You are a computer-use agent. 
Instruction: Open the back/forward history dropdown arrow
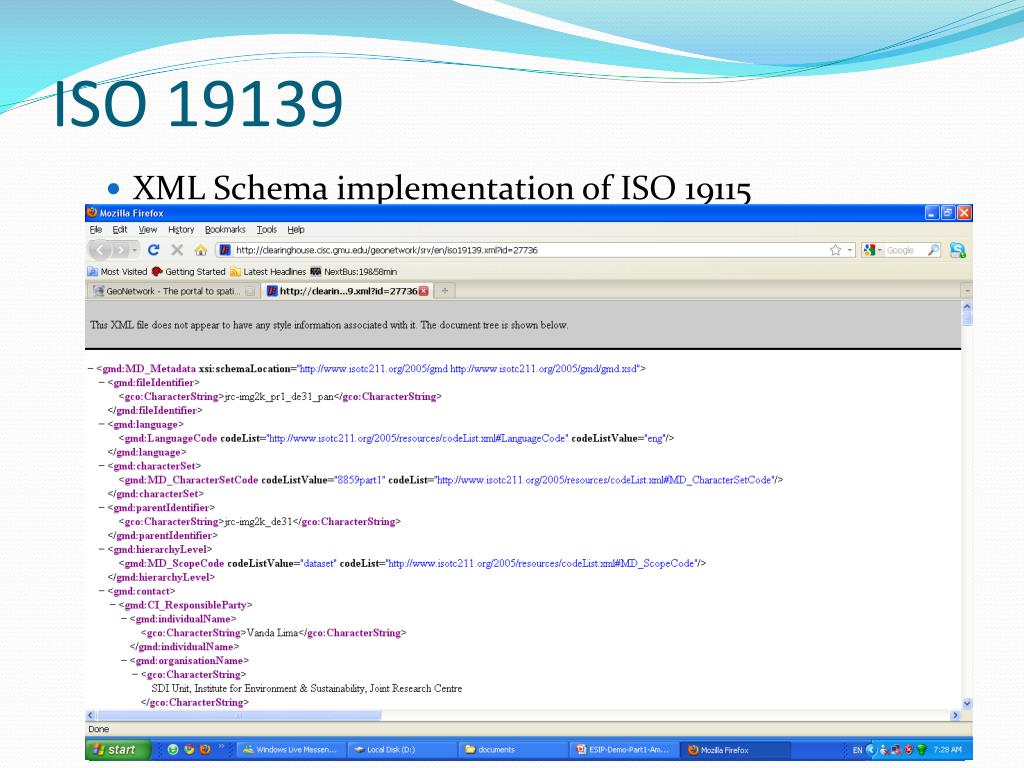[x=135, y=250]
